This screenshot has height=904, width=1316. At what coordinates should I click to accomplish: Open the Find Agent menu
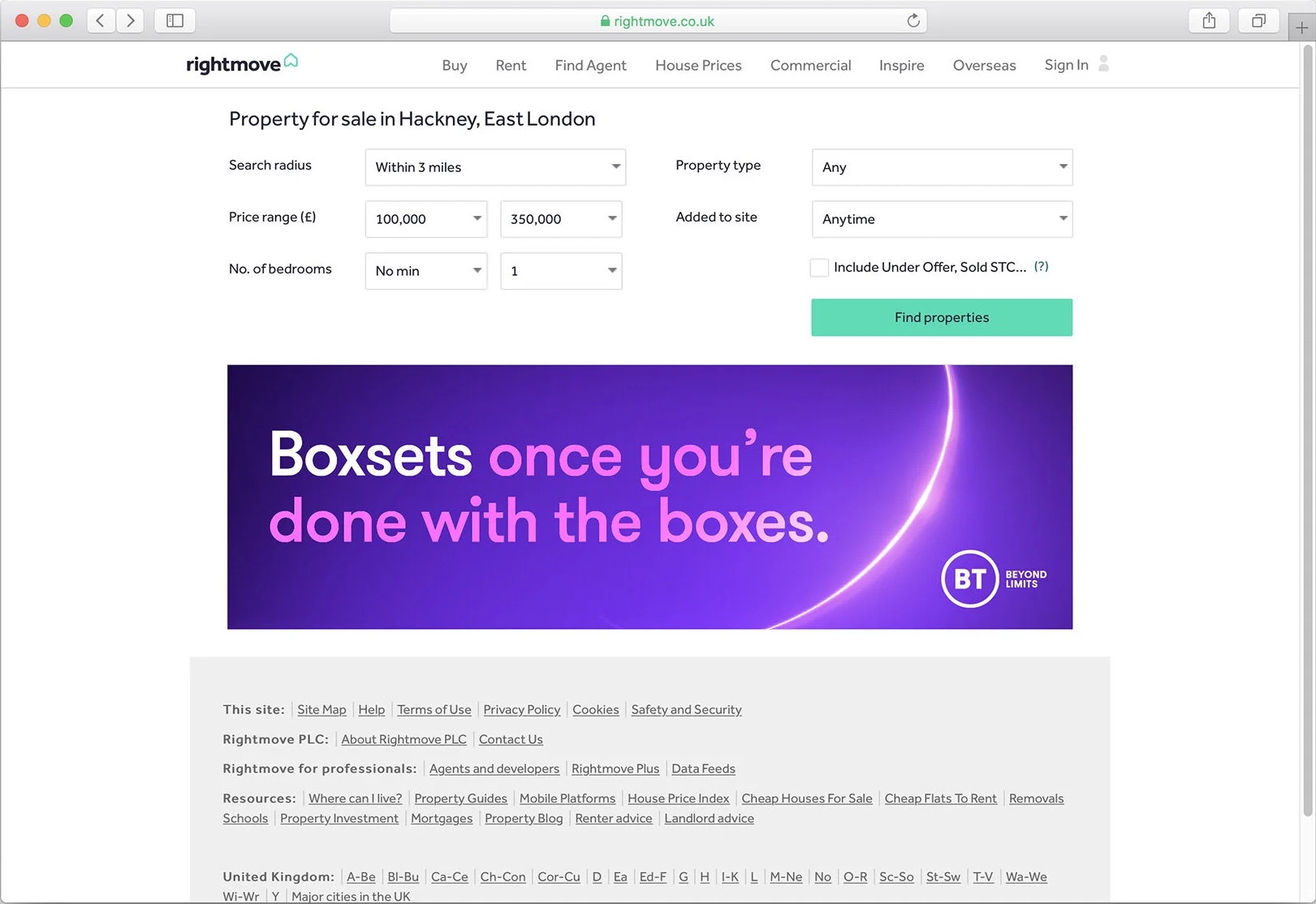(x=590, y=65)
